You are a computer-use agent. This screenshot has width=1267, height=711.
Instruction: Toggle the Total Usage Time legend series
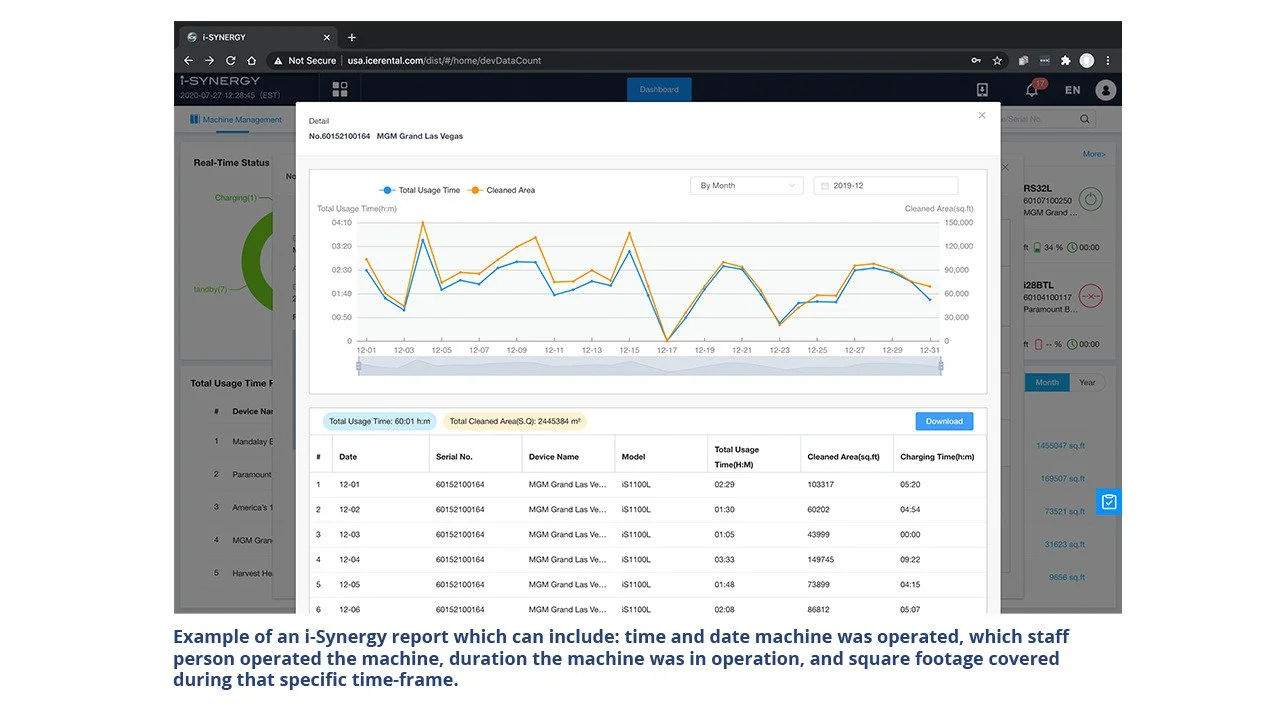pyautogui.click(x=420, y=190)
